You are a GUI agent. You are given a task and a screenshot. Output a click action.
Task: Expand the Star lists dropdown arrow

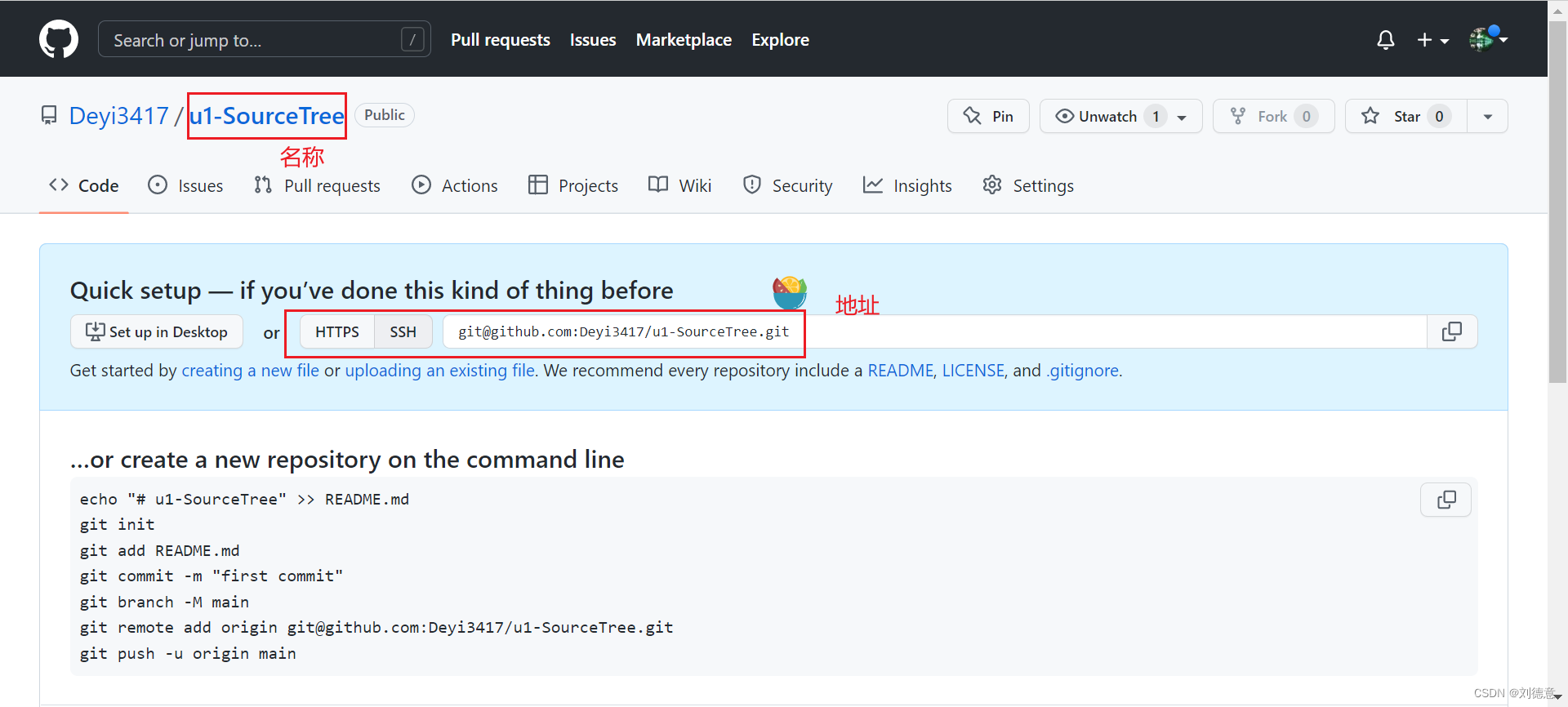pos(1487,116)
